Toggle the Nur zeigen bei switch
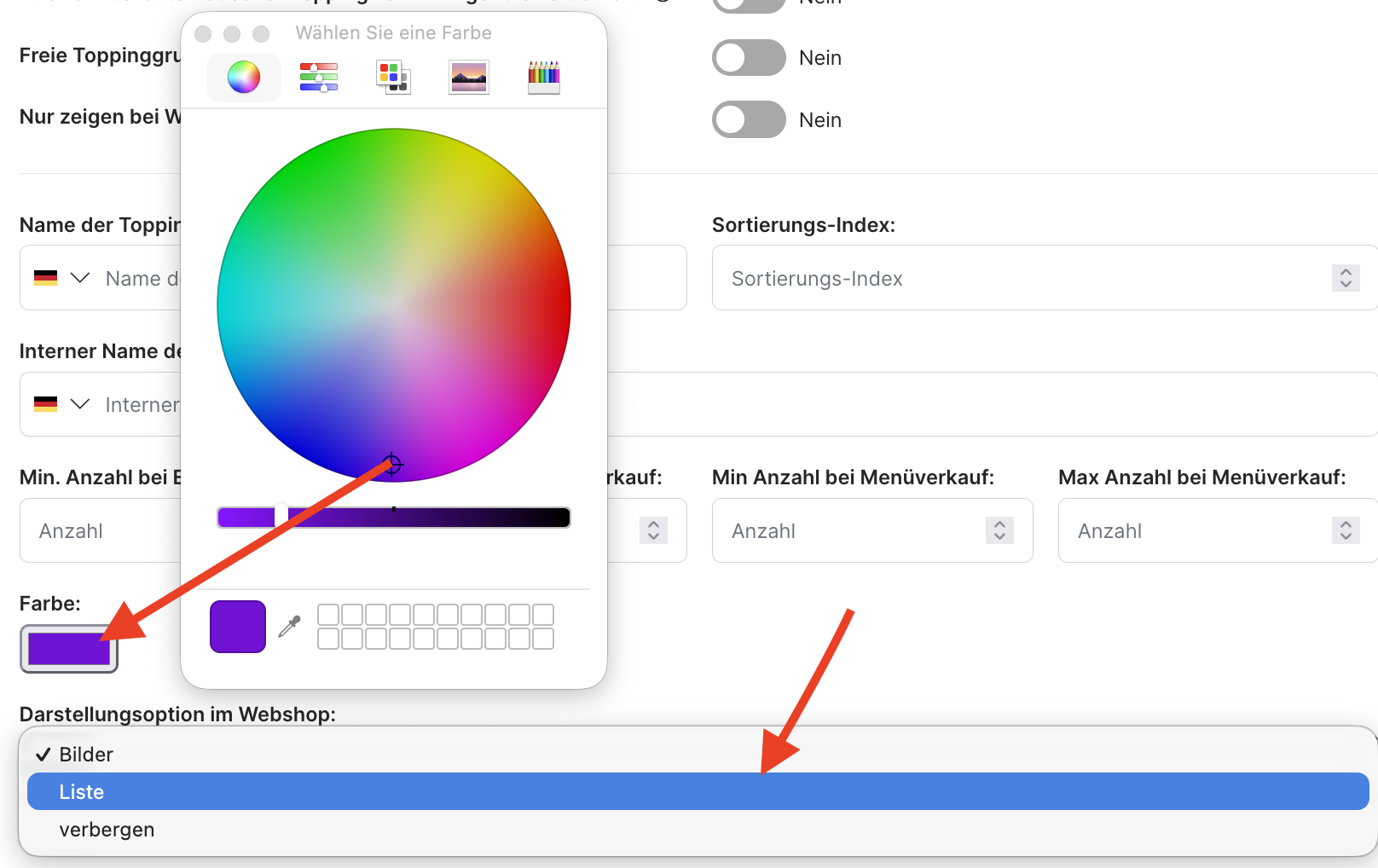1378x868 pixels. [x=748, y=120]
